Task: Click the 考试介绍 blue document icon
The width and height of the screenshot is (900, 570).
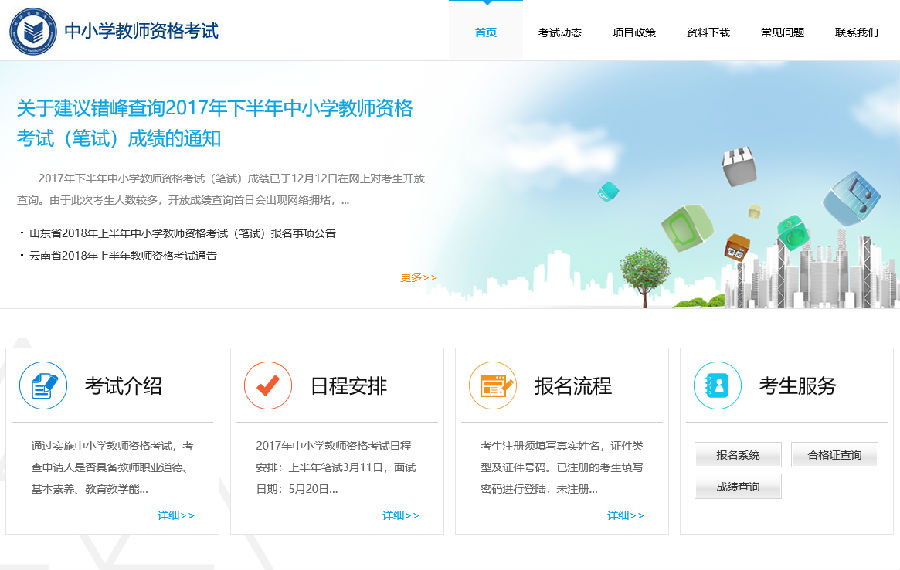Action: pyautogui.click(x=43, y=386)
